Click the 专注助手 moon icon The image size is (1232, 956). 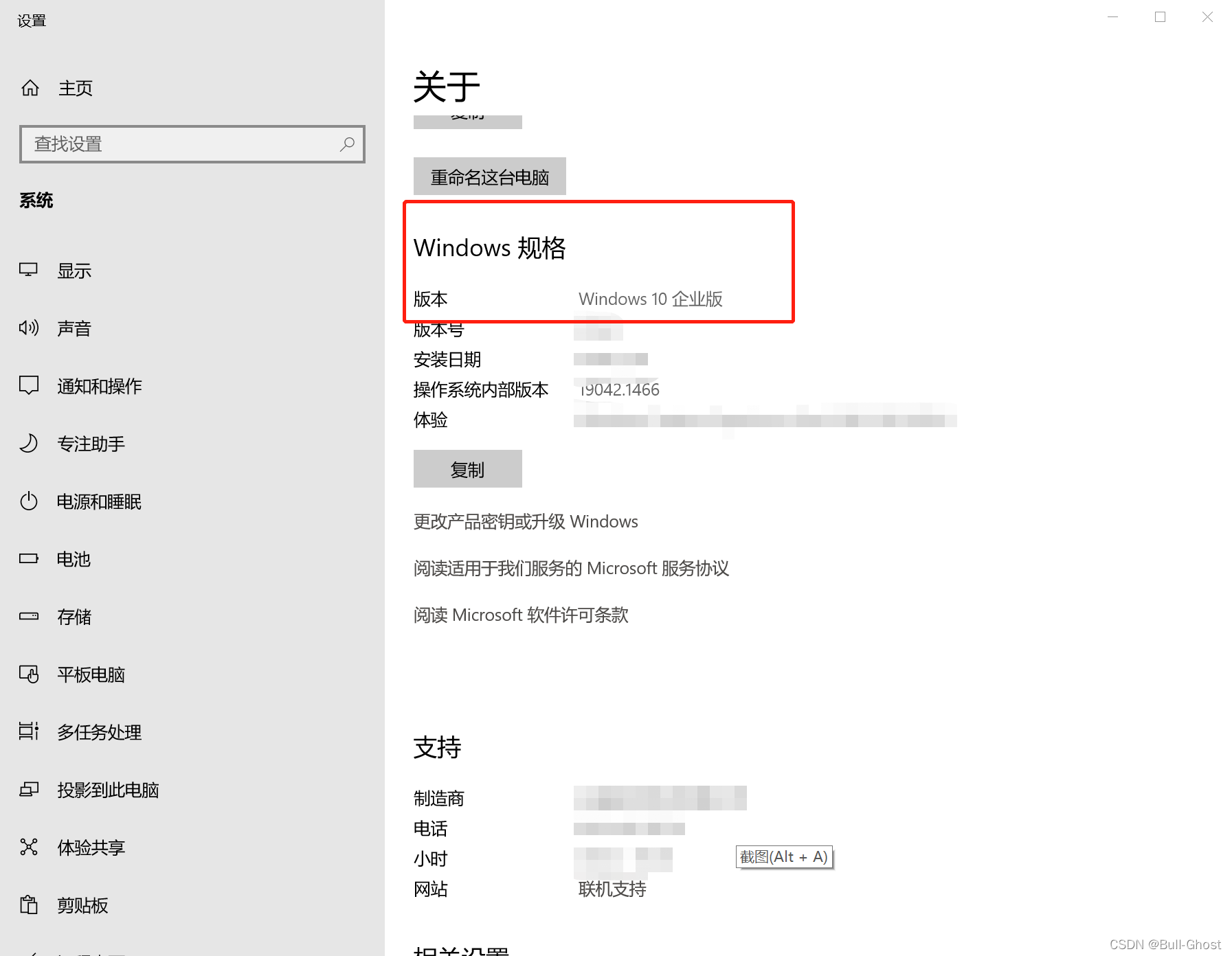[28, 443]
